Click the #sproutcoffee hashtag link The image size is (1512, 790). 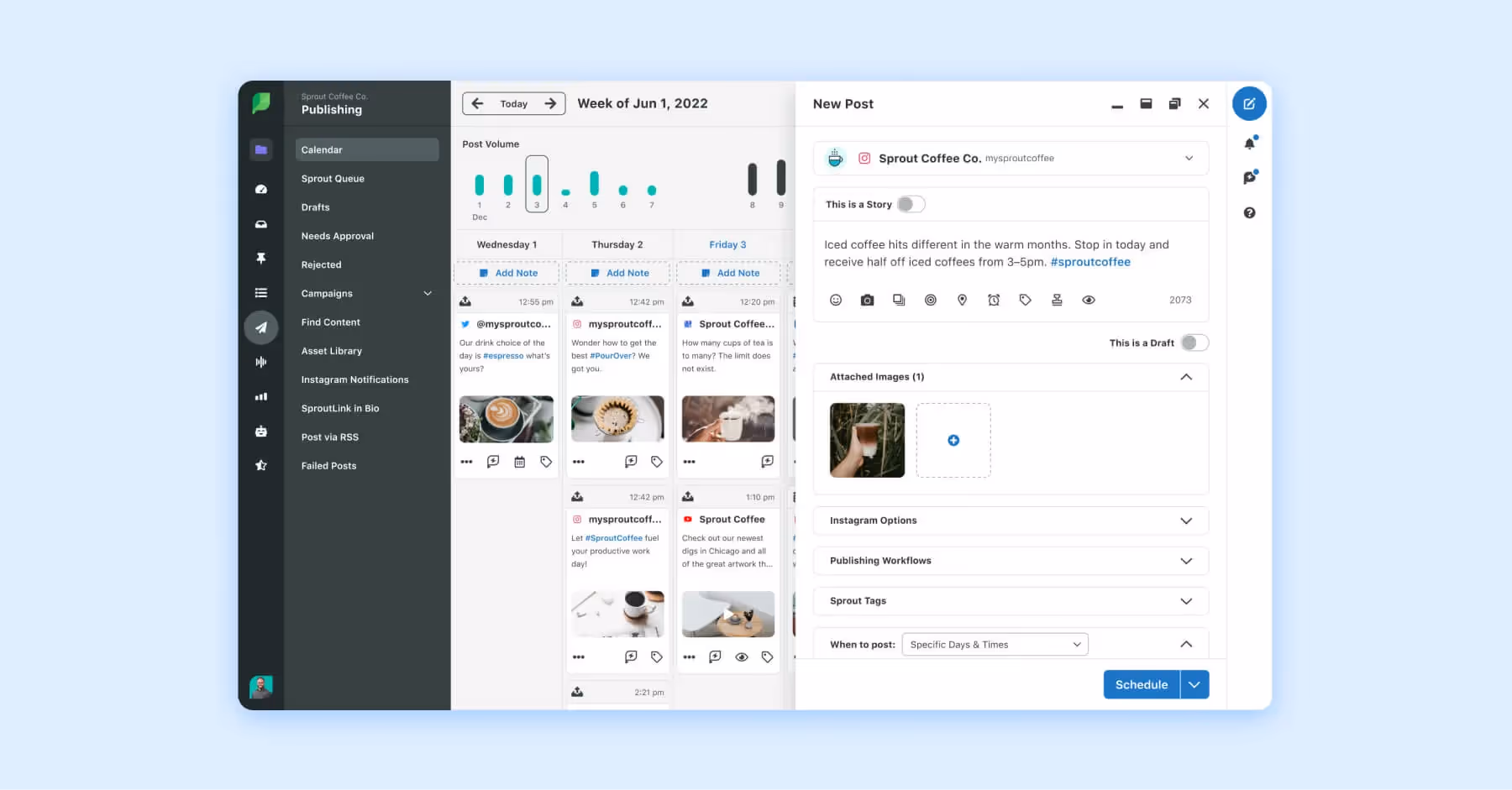[1090, 262]
